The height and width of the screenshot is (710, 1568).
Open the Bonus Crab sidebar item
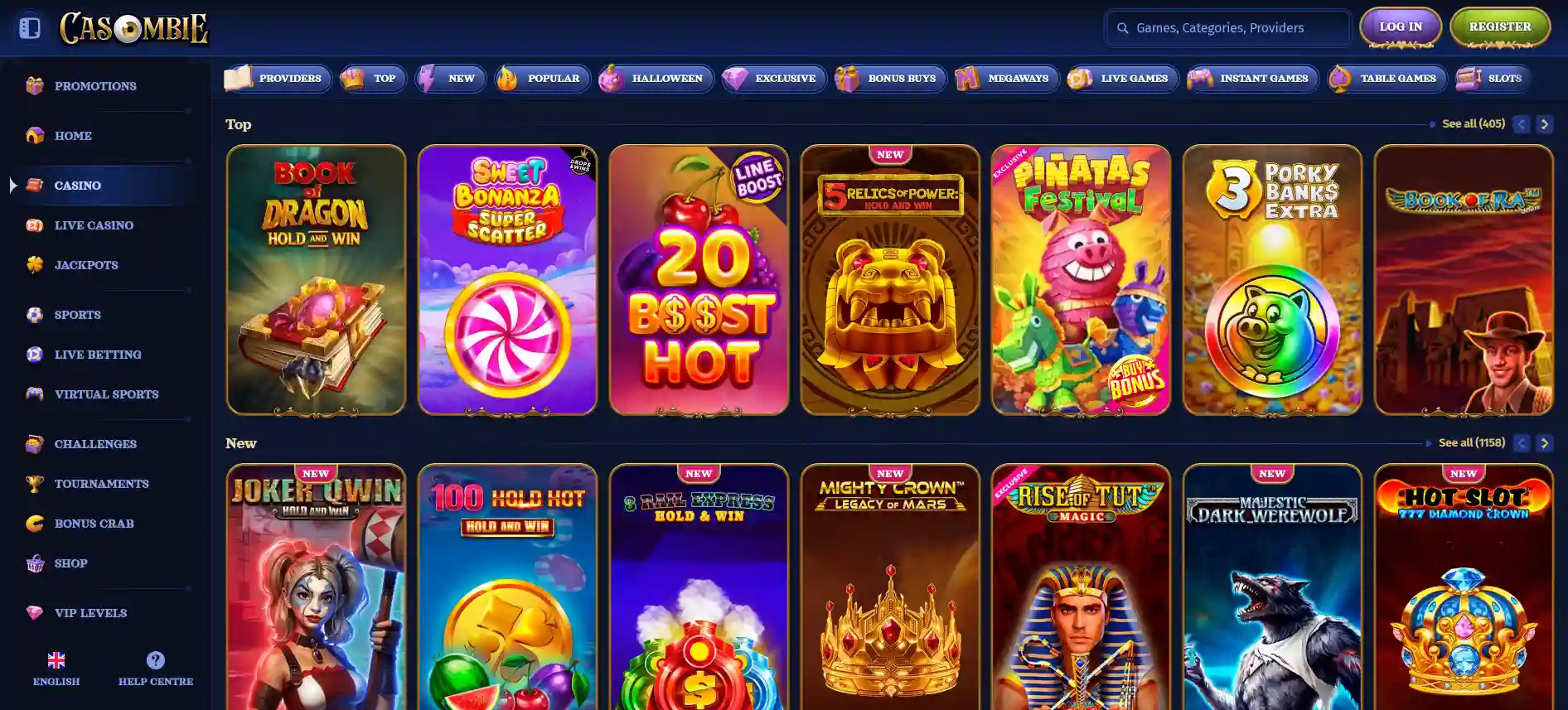(94, 524)
